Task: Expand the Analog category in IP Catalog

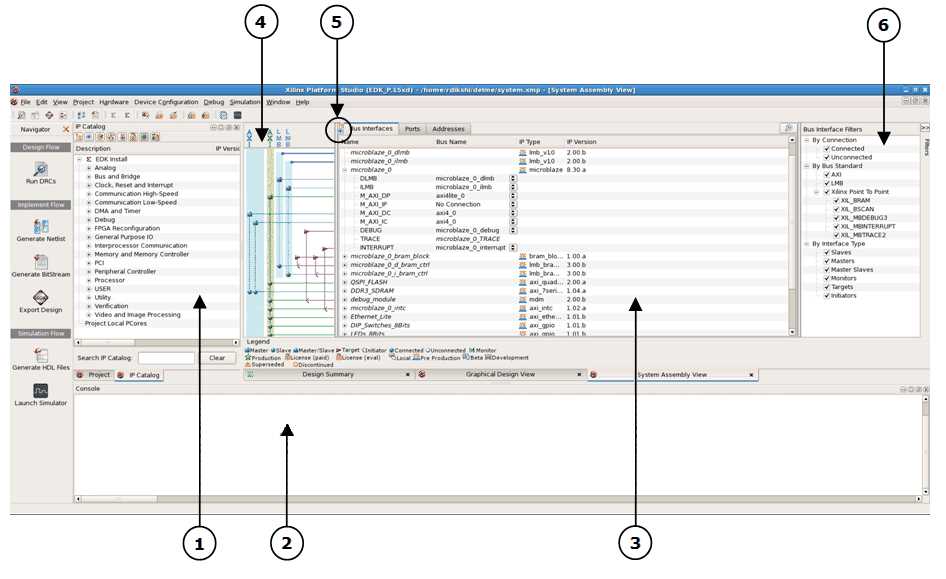Action: click(89, 168)
